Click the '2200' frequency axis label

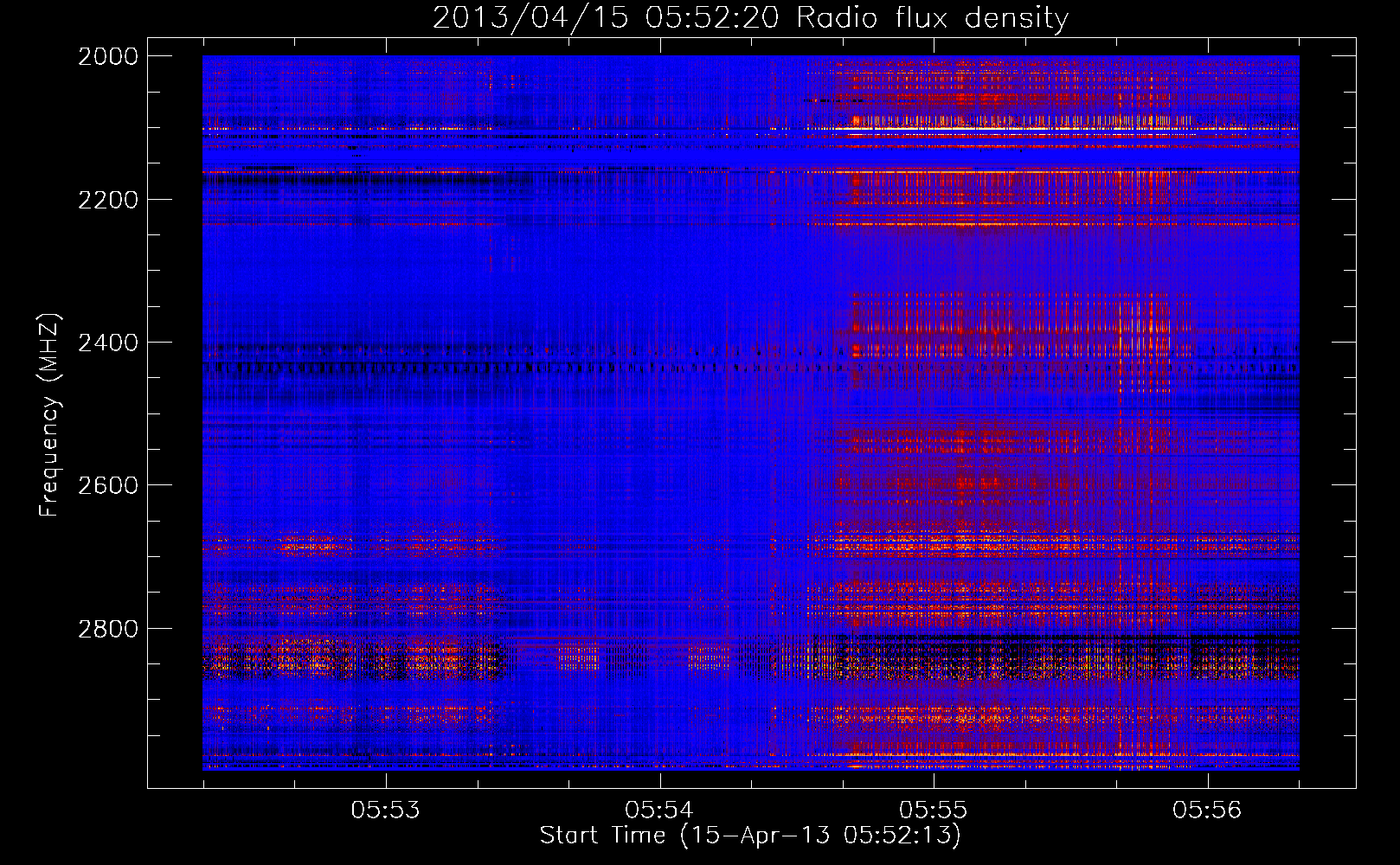(x=108, y=200)
